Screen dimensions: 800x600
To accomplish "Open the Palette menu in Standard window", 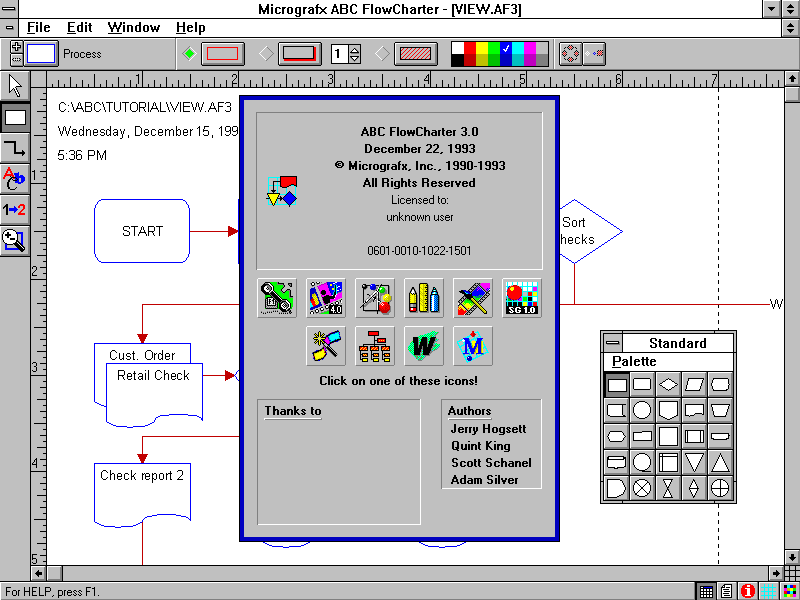I will (x=634, y=362).
